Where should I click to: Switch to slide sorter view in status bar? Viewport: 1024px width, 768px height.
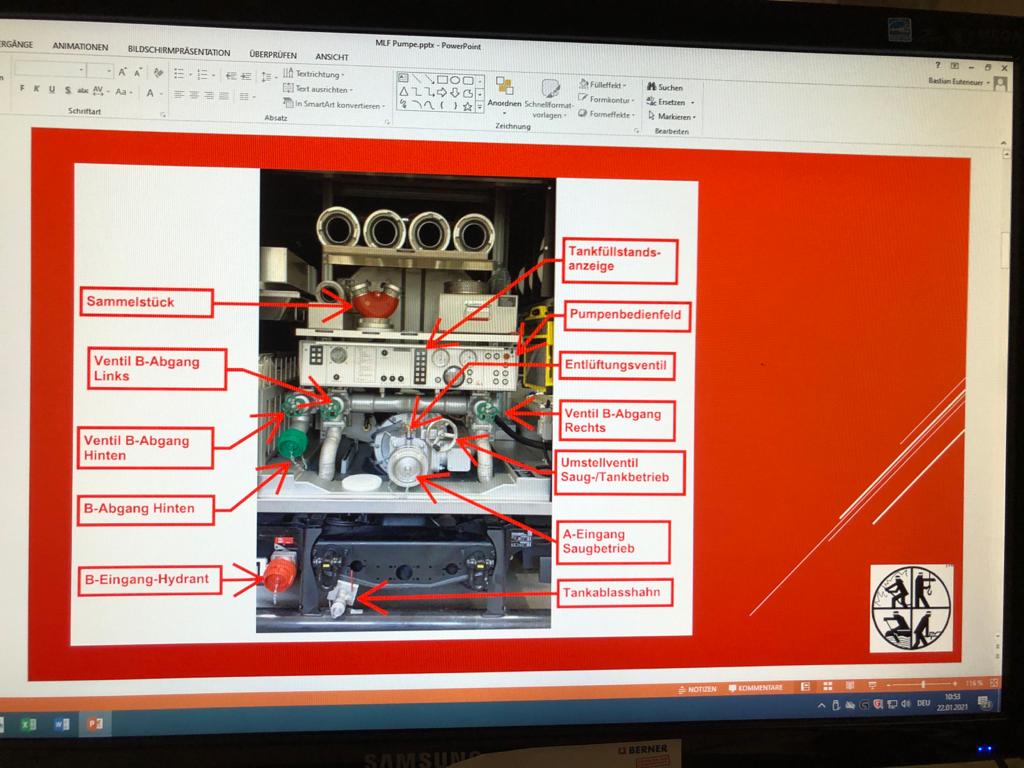coord(827,686)
